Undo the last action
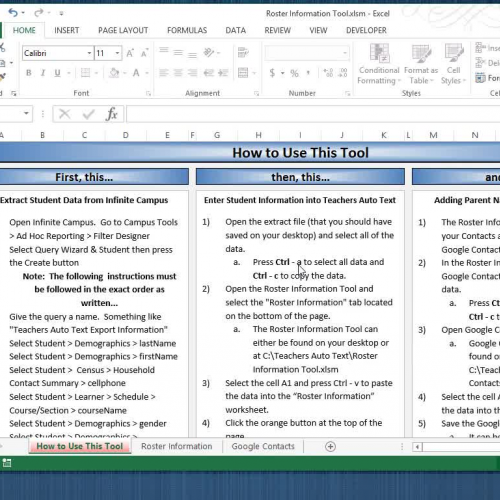The image size is (500, 500). click(13, 13)
